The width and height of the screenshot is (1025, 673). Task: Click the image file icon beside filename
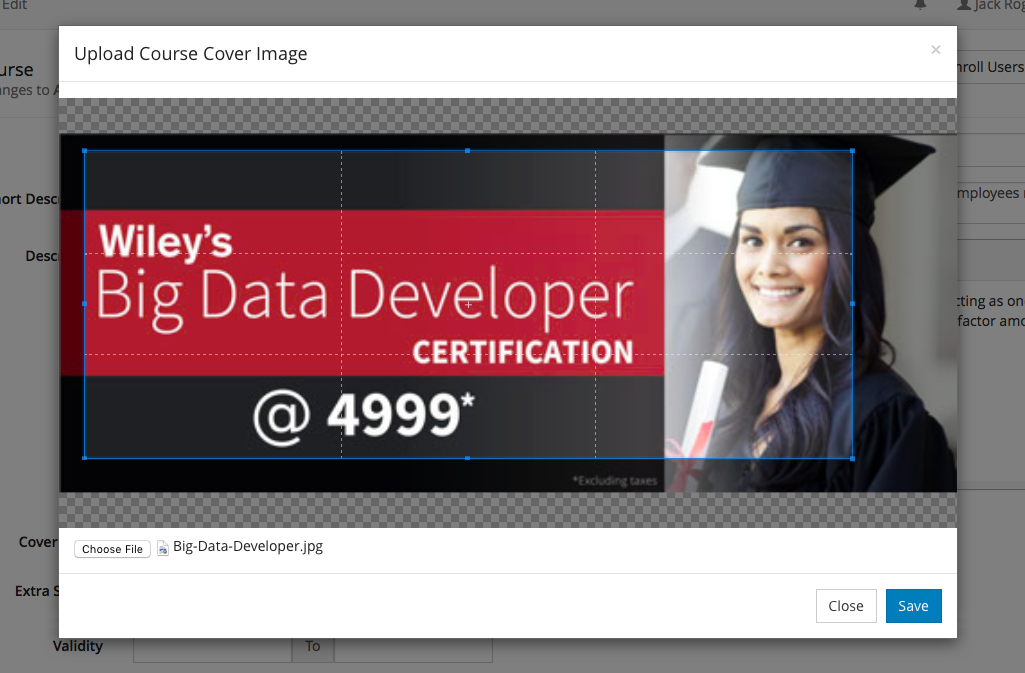pos(163,548)
